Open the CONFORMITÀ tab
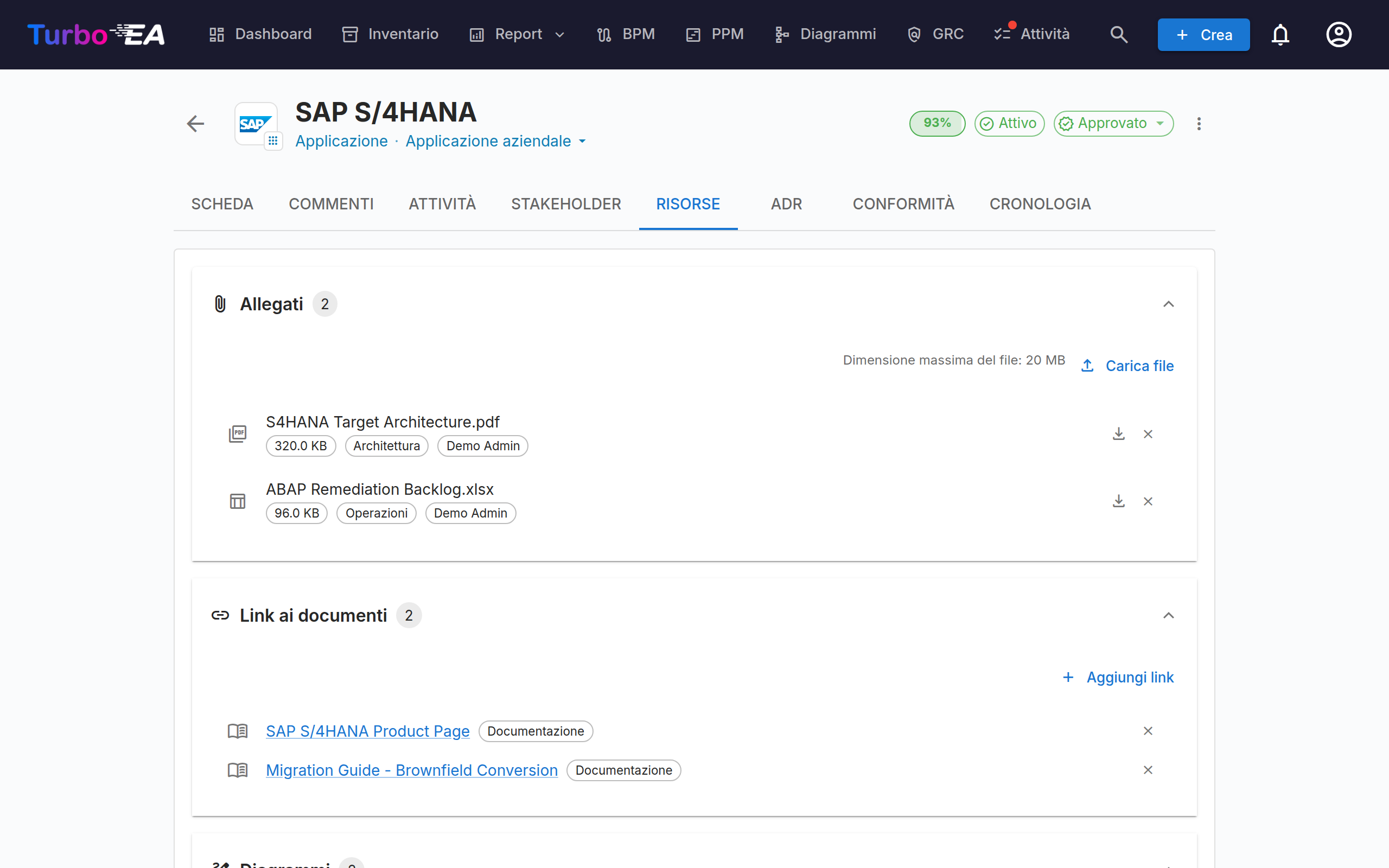The image size is (1389, 868). (903, 204)
